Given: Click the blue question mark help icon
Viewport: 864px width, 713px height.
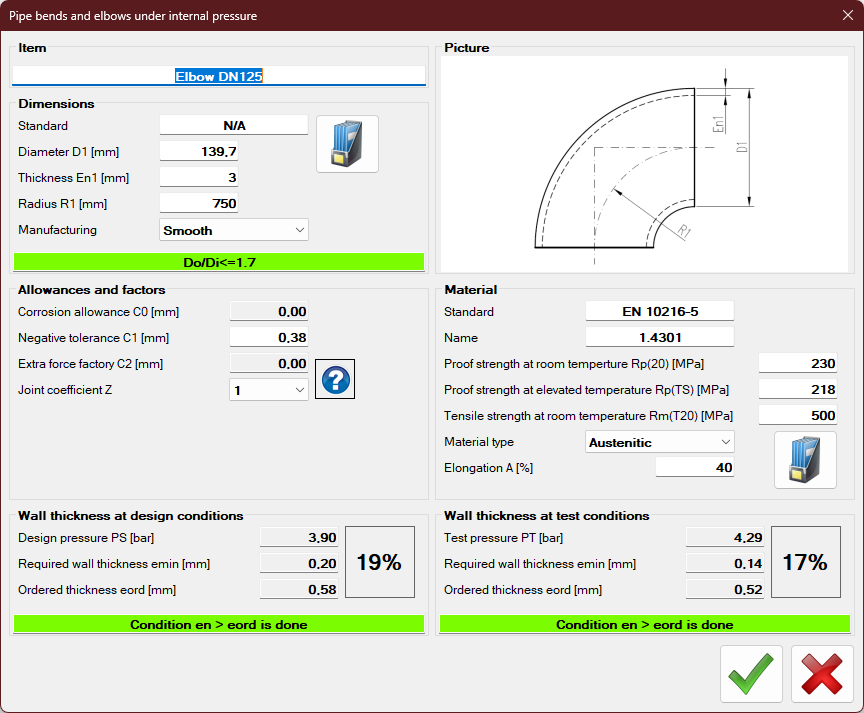Looking at the screenshot, I should (335, 380).
